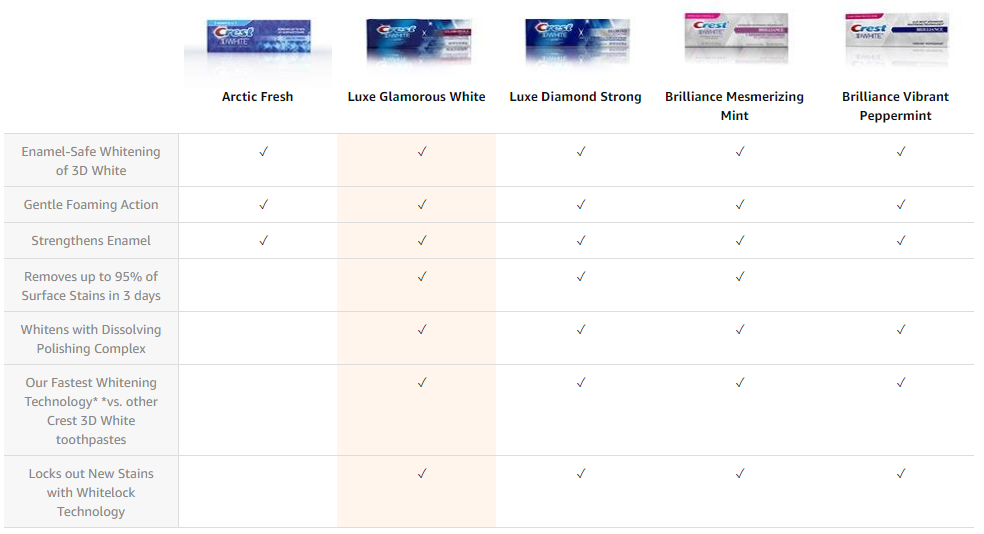Click Arctic Fresh checkmark for Enamel-Safe Whitening
The height and width of the screenshot is (534, 984).
(x=264, y=151)
